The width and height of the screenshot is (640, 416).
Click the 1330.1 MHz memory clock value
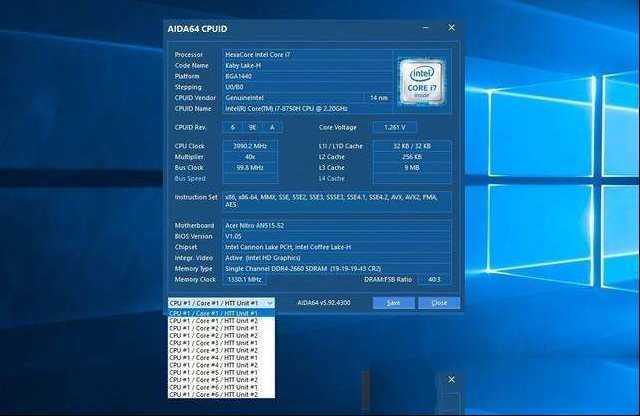tap(244, 280)
